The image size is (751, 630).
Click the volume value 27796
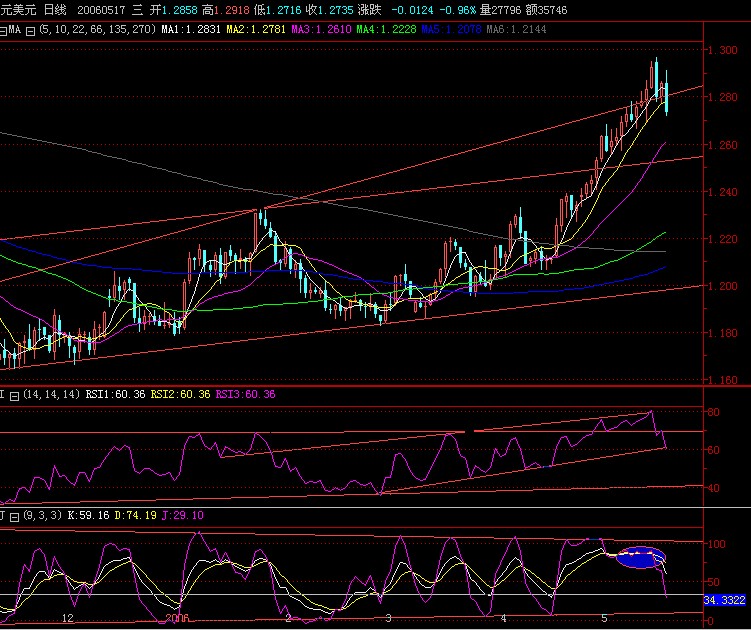pyautogui.click(x=506, y=10)
